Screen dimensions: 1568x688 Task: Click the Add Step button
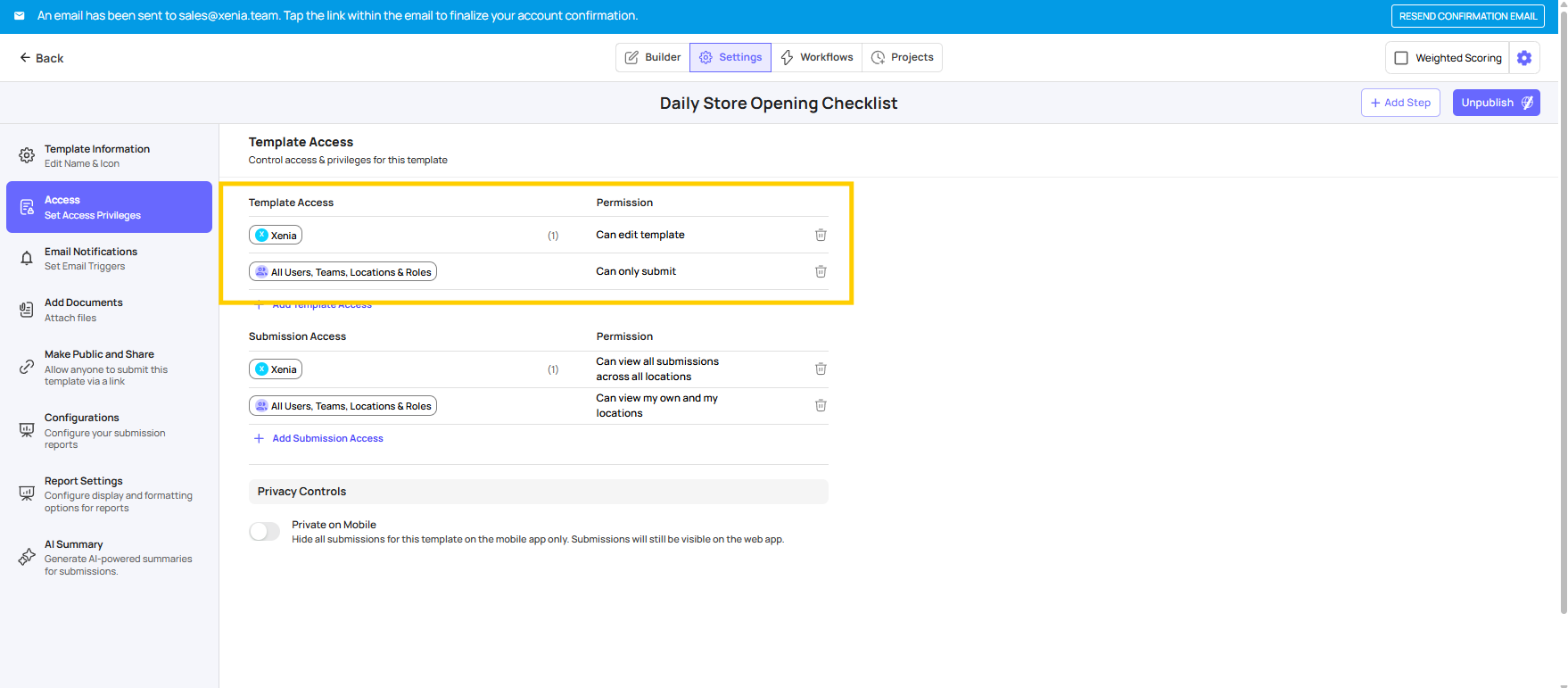point(1400,103)
